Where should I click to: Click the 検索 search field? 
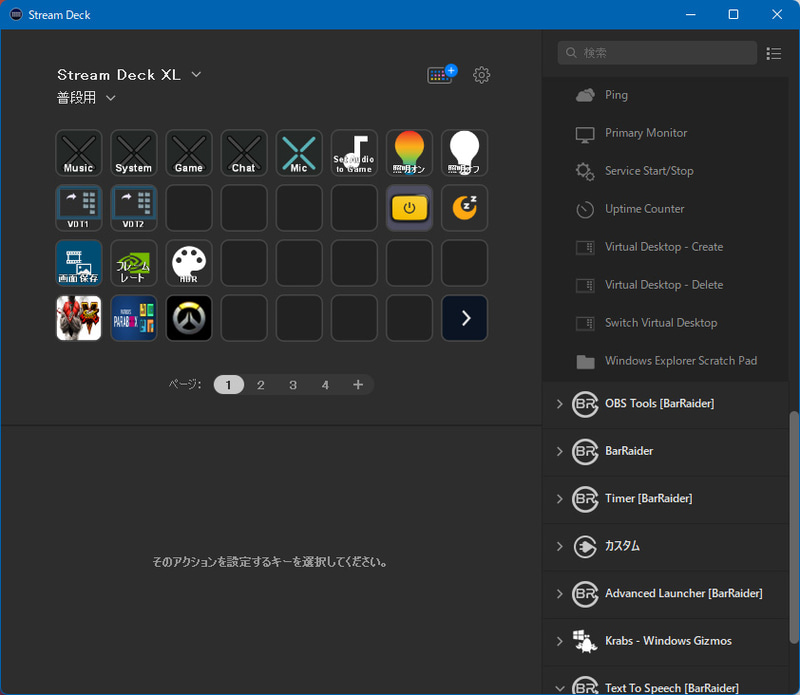pyautogui.click(x=657, y=53)
